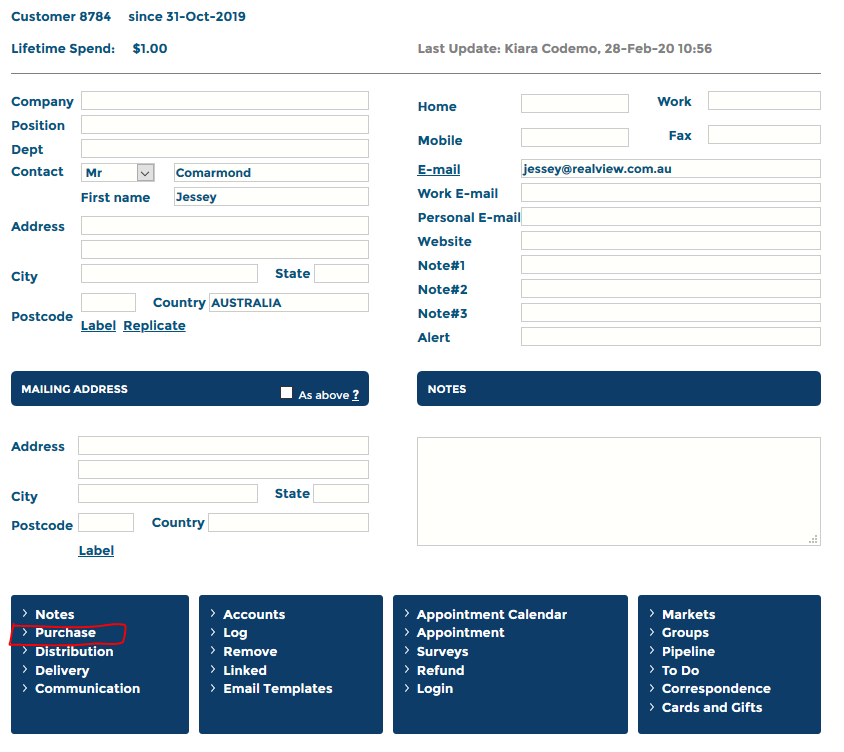Image resolution: width=844 pixels, height=752 pixels.
Task: Focus the Note#3 field
Action: [x=671, y=313]
